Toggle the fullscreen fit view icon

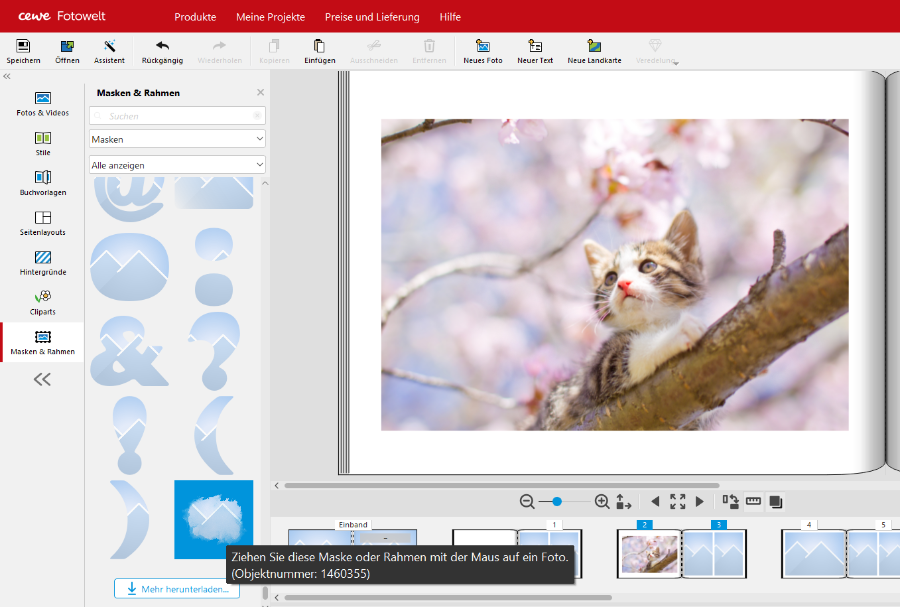[677, 502]
